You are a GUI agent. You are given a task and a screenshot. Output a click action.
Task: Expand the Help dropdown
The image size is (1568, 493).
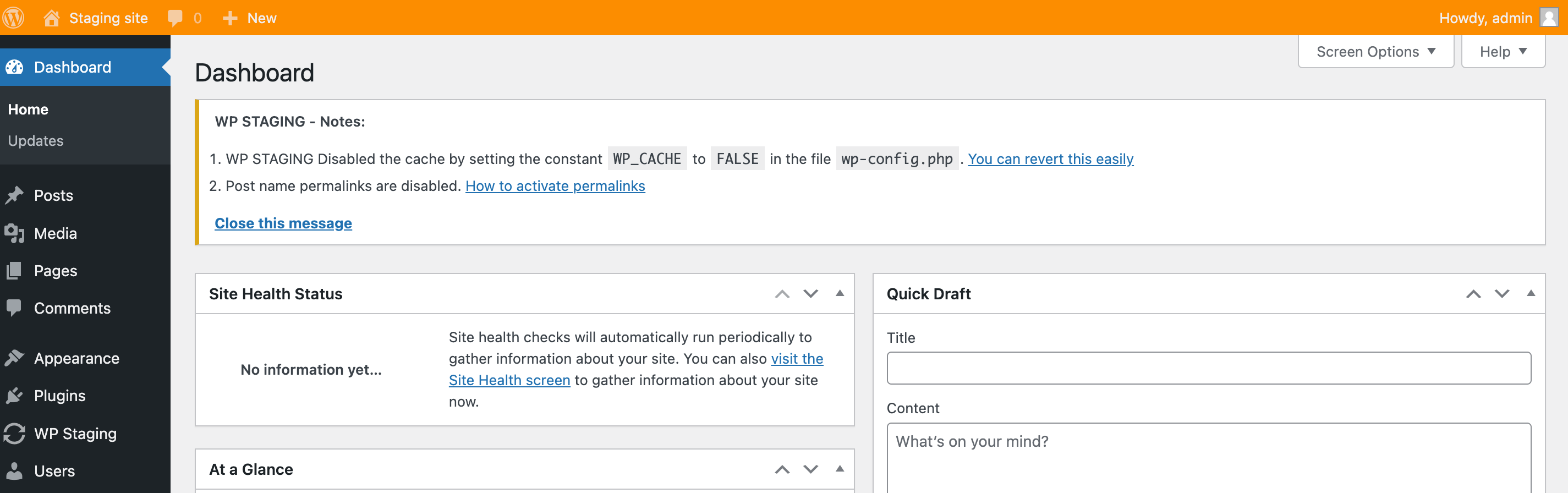coord(1503,52)
